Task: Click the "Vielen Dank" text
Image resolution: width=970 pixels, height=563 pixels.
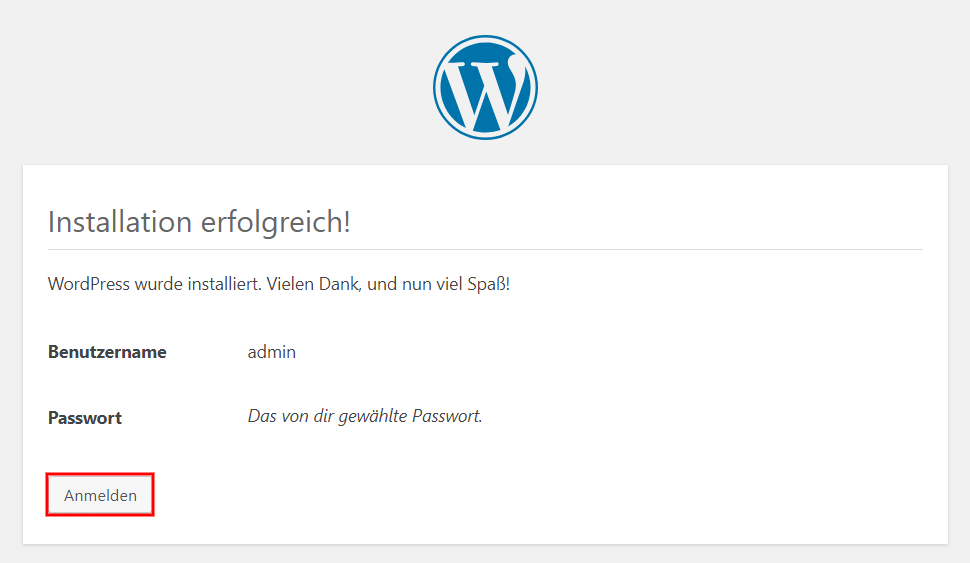Action: click(314, 284)
